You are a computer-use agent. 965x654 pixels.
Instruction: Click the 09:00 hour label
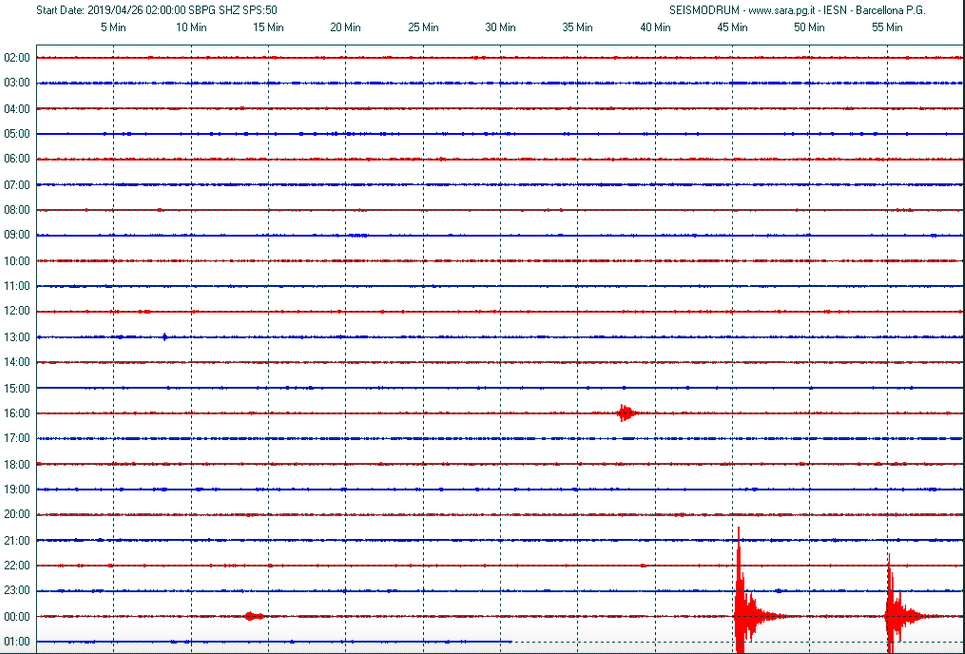17,235
